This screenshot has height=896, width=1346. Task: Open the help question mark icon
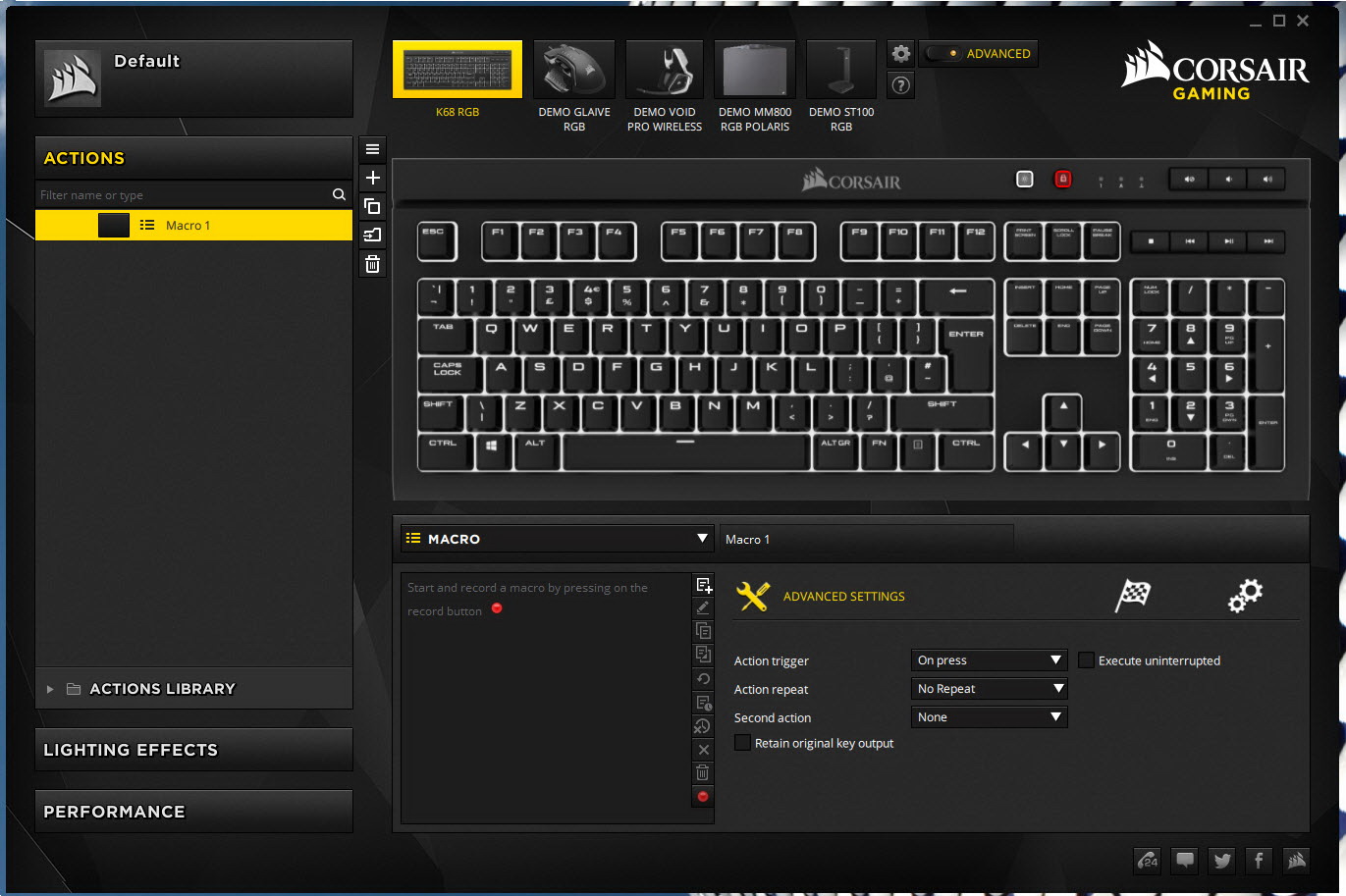[x=900, y=85]
